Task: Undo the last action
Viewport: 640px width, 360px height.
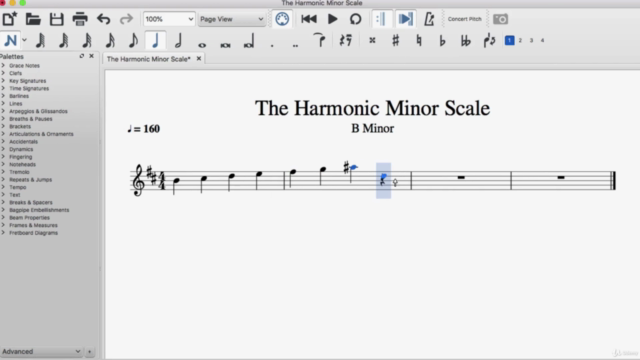Action: pos(103,19)
